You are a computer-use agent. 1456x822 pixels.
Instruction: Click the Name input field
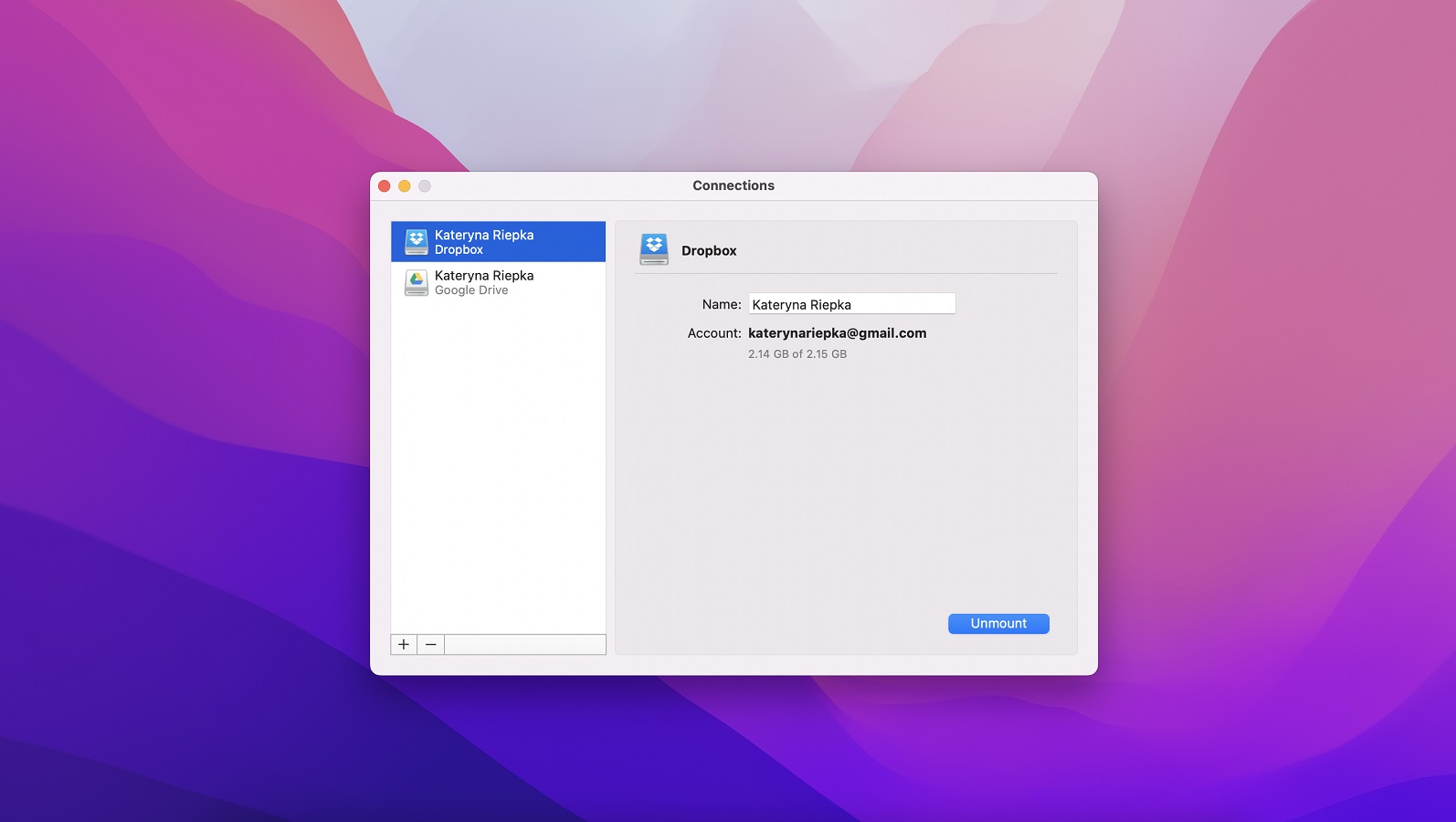coord(852,304)
